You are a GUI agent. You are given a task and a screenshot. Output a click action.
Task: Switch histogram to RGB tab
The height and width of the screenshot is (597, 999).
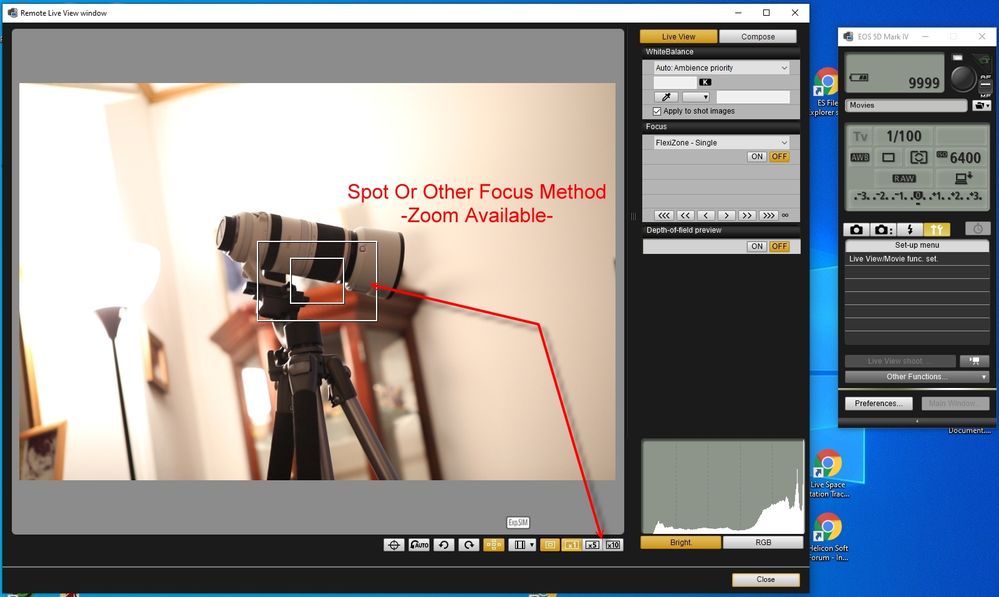coord(762,543)
